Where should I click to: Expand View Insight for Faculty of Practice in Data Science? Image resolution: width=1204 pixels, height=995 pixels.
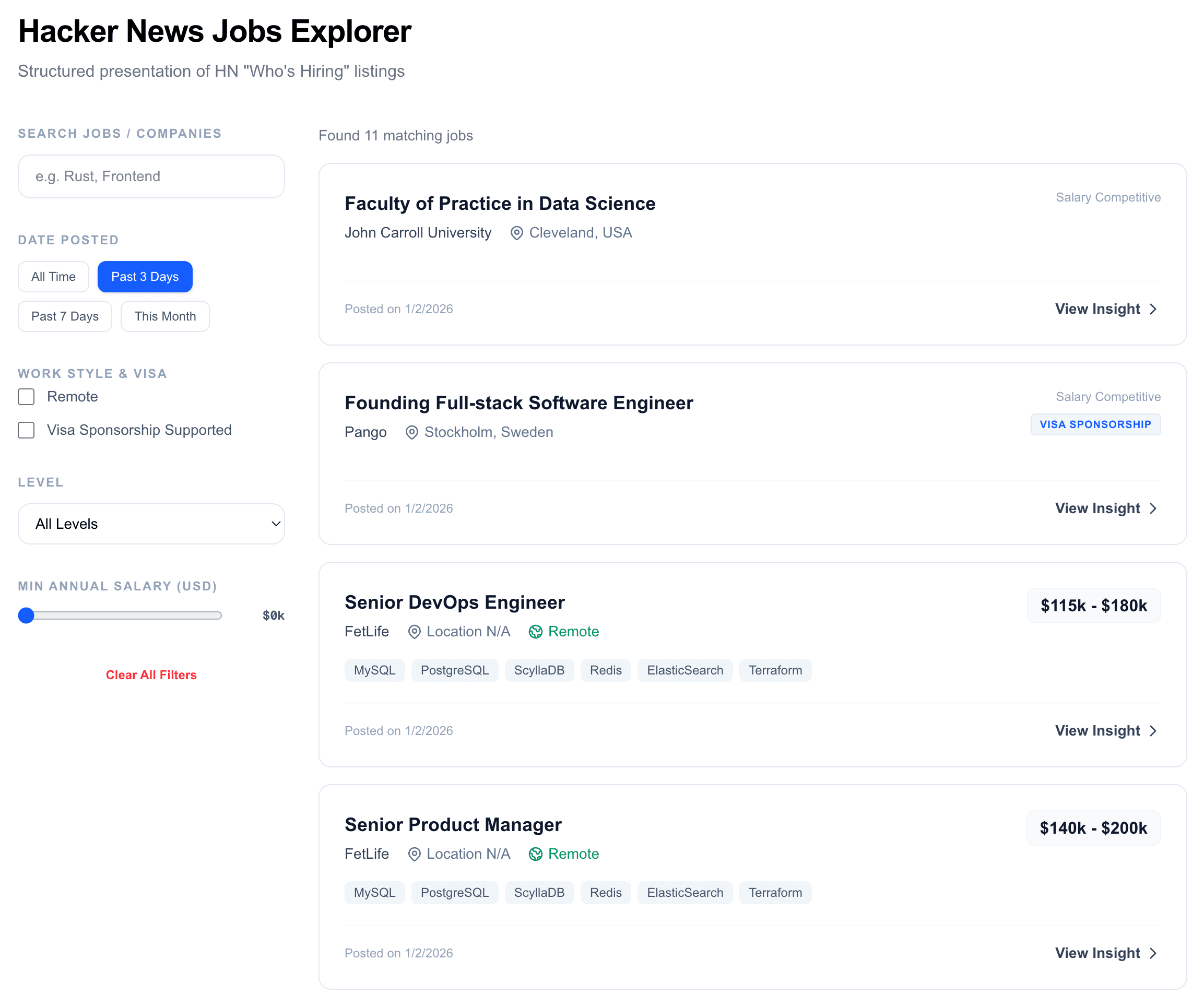pos(1106,309)
